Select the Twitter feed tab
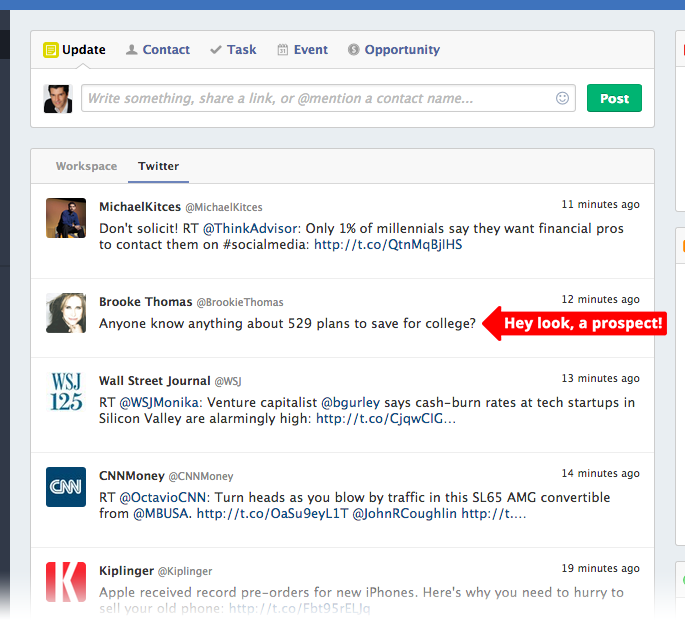The width and height of the screenshot is (685, 620). click(x=159, y=166)
